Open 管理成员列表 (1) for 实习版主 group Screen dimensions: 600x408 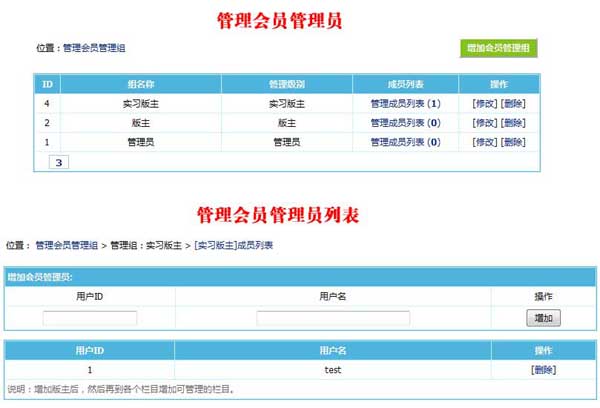[405, 103]
